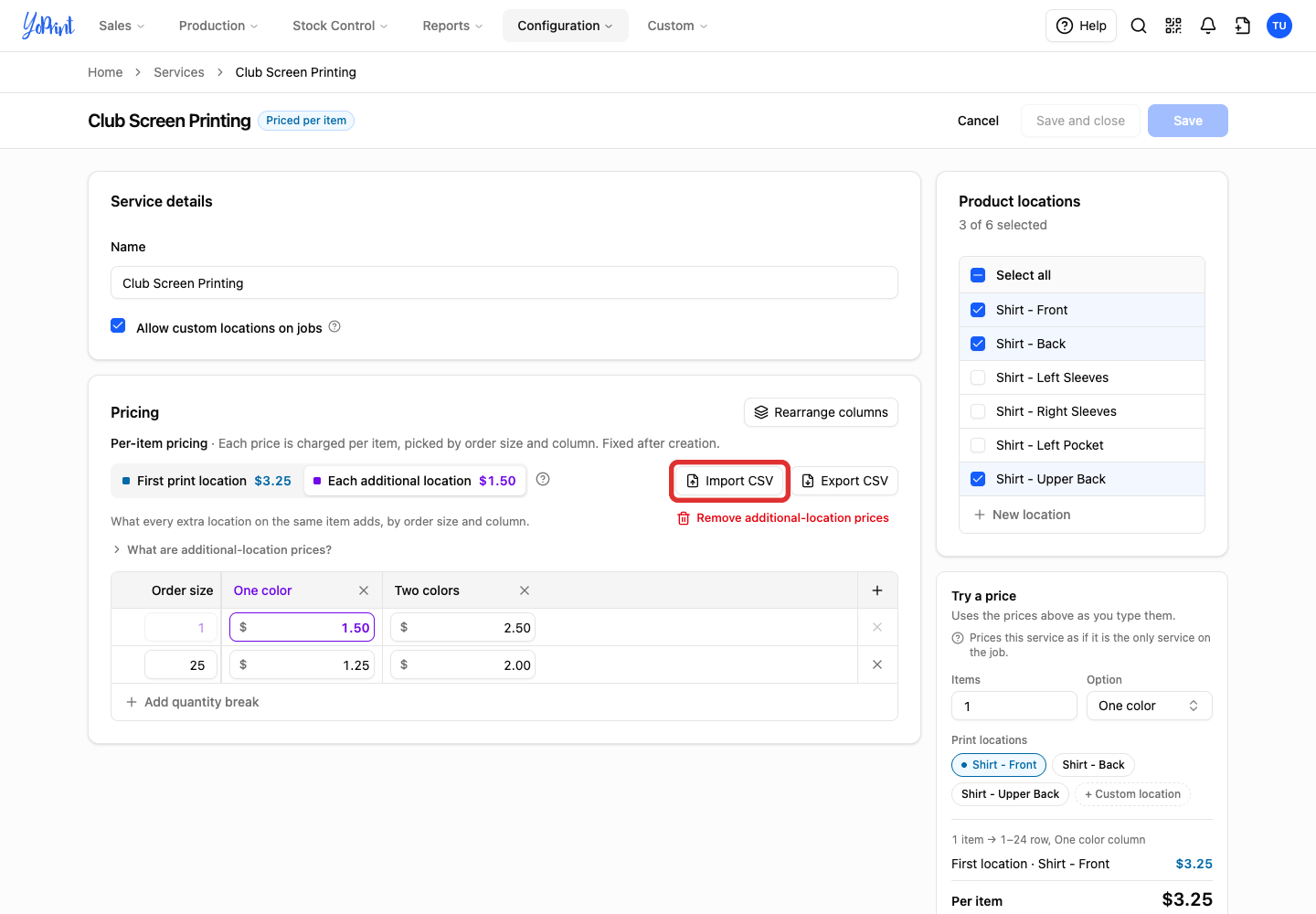Click Save and close
1316x914 pixels.
(1080, 121)
